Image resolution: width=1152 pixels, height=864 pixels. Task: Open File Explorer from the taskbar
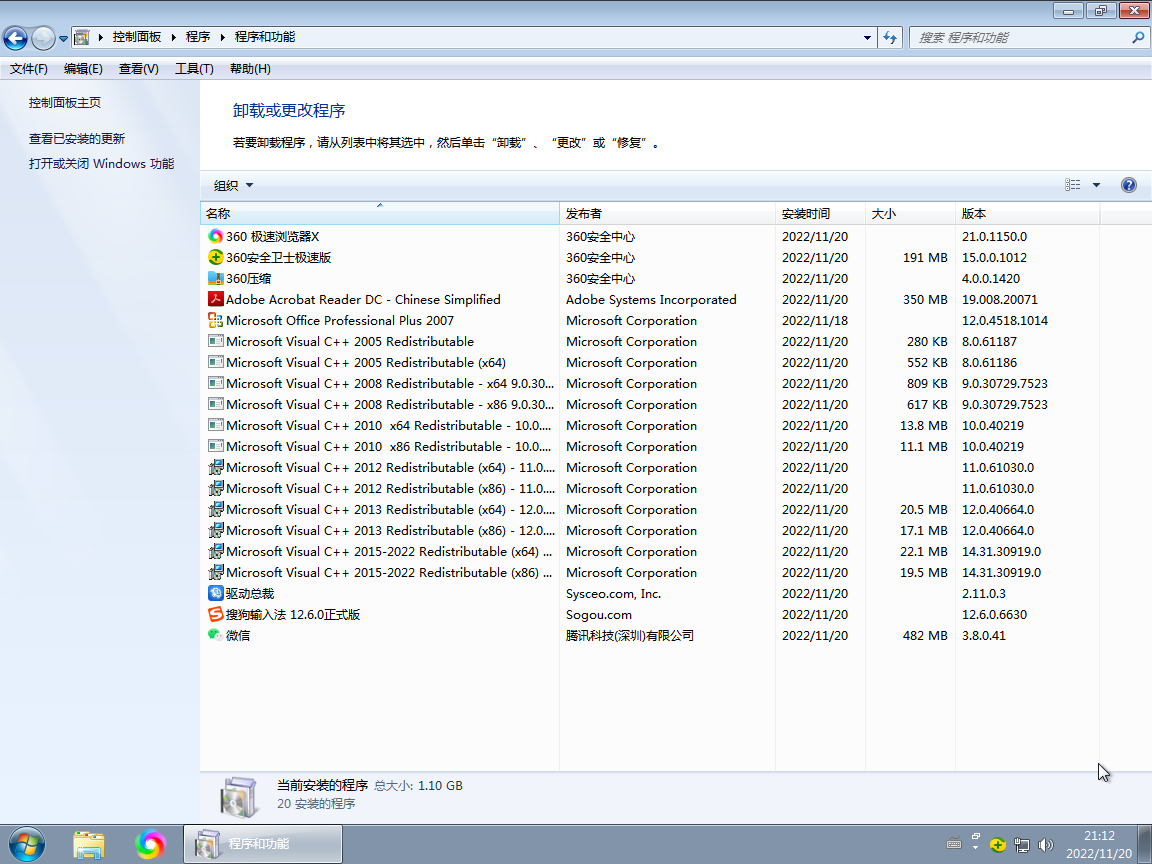tap(89, 844)
